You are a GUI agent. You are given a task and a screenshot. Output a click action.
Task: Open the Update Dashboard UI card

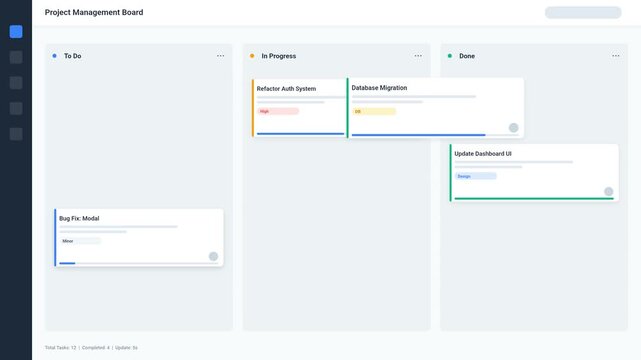pos(534,172)
